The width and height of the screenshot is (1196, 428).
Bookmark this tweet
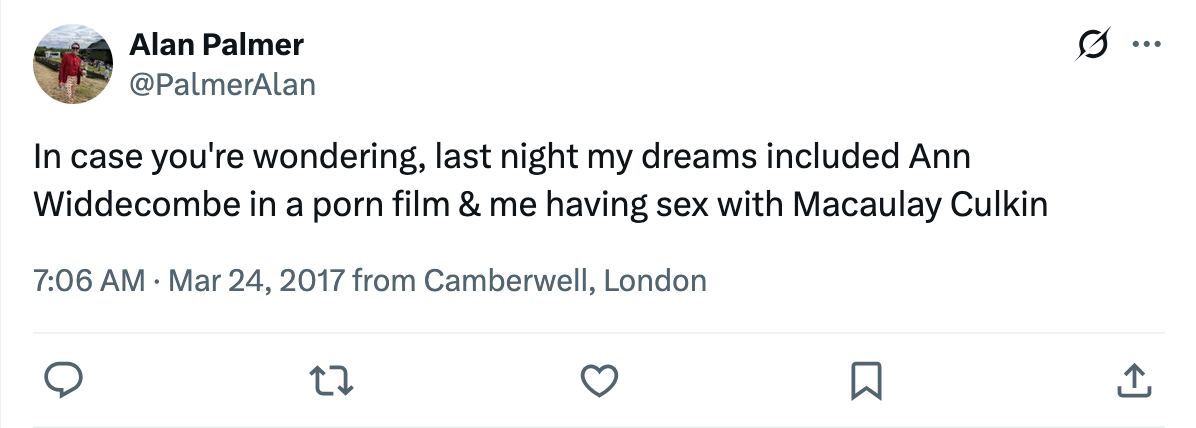(864, 379)
